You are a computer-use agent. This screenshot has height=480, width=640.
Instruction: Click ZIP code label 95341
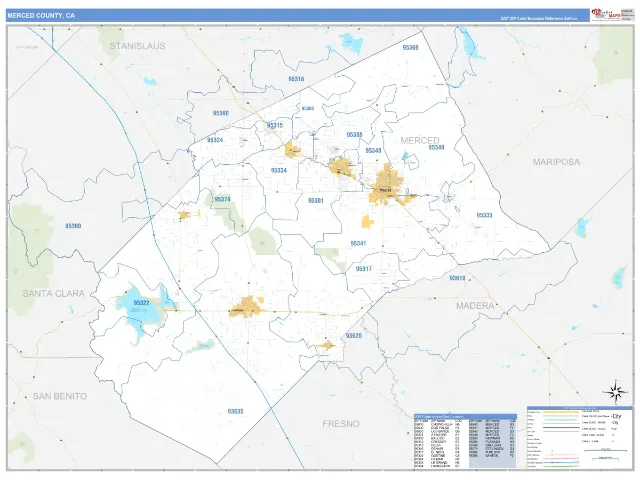pos(358,243)
